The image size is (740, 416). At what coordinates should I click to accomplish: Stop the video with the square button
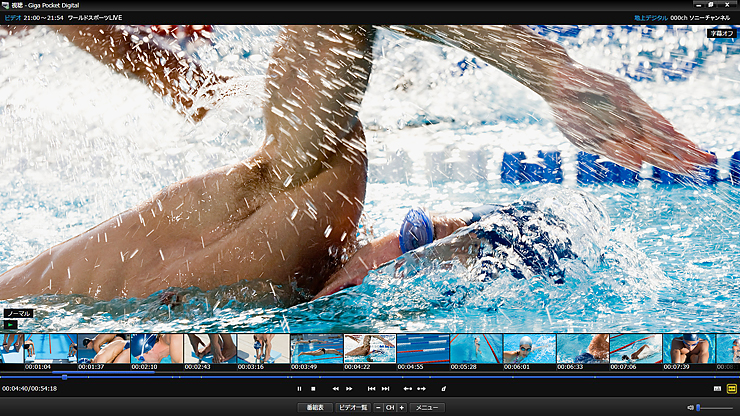pos(313,388)
